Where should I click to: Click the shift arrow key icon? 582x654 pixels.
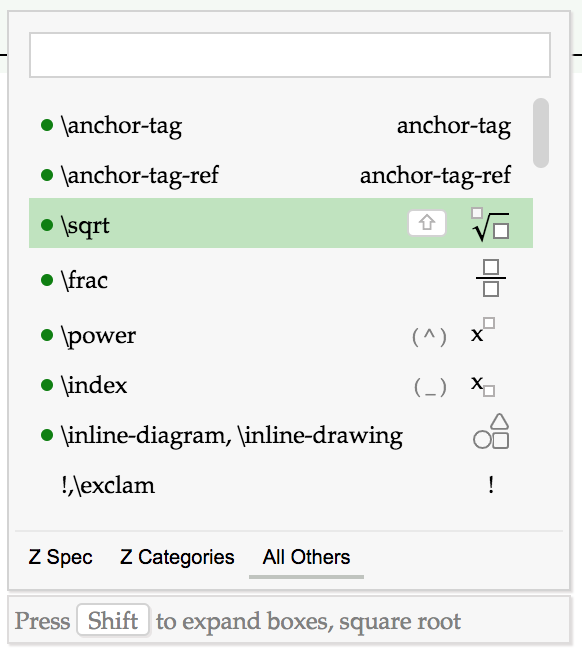[427, 223]
